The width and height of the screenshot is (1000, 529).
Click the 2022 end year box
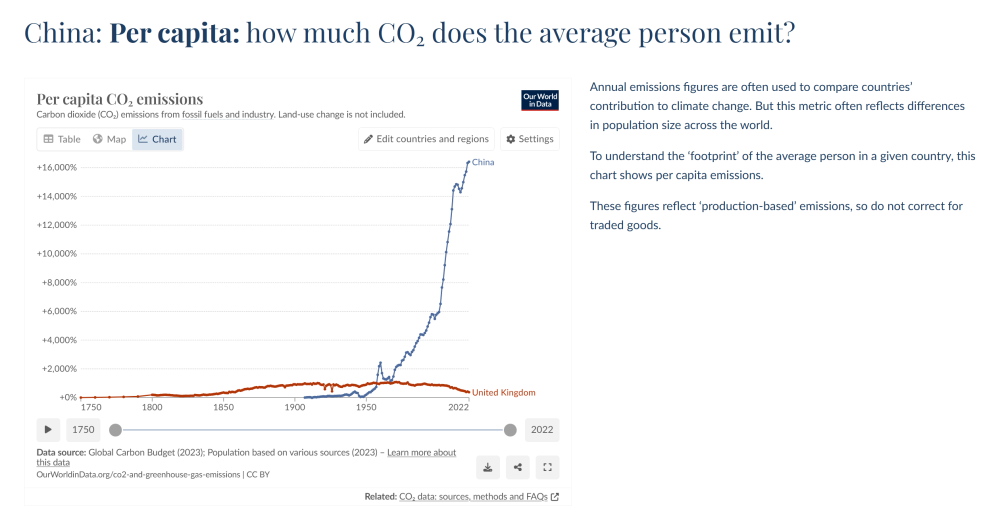542,429
